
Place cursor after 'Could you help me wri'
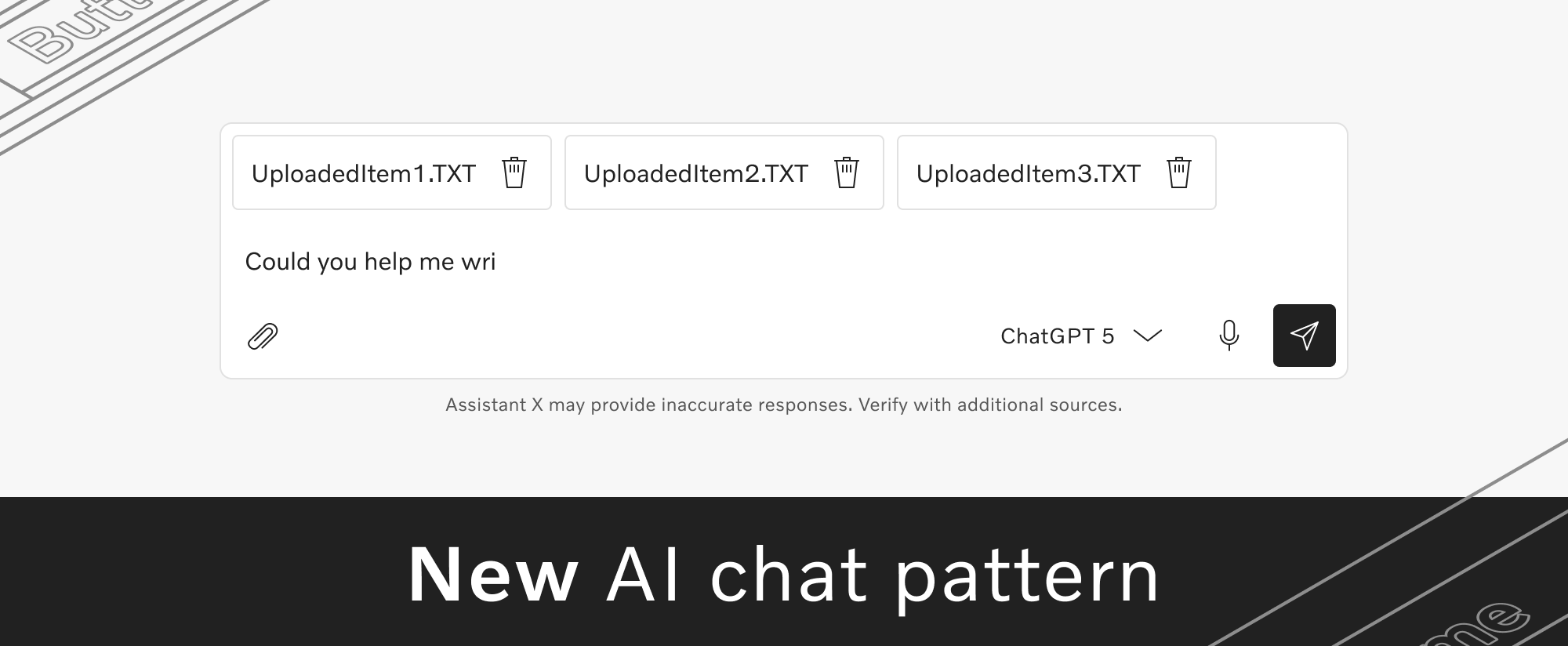coord(496,261)
